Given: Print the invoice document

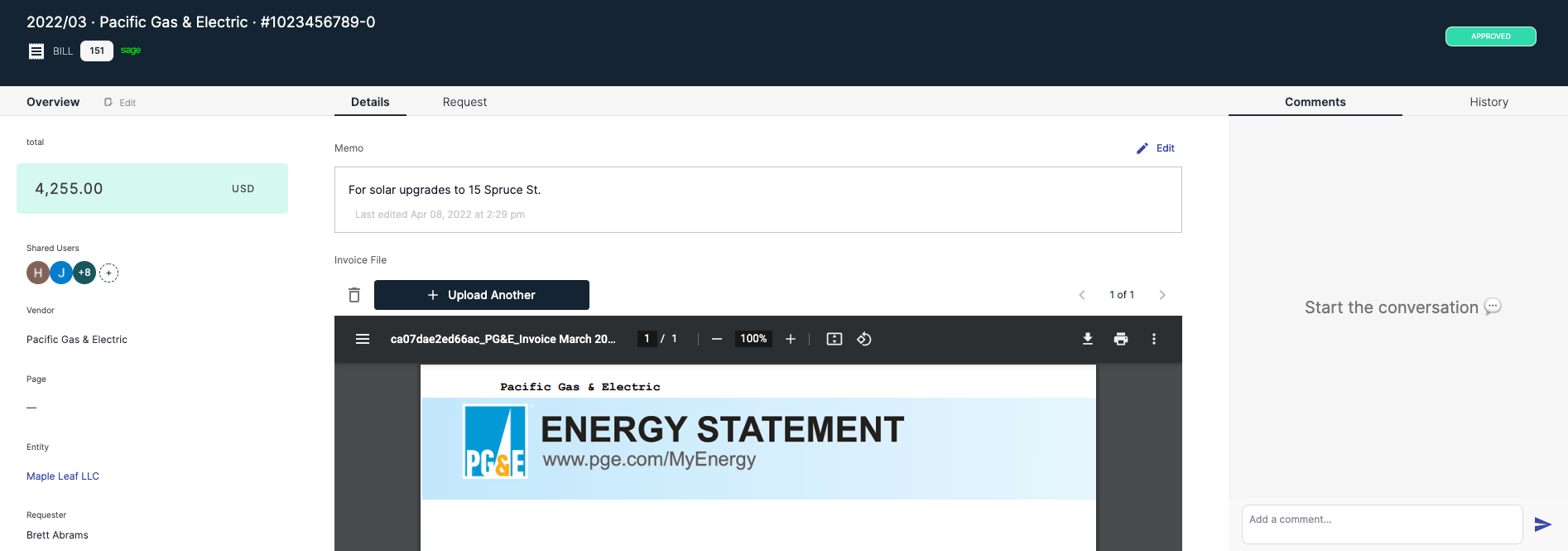Looking at the screenshot, I should (1121, 339).
